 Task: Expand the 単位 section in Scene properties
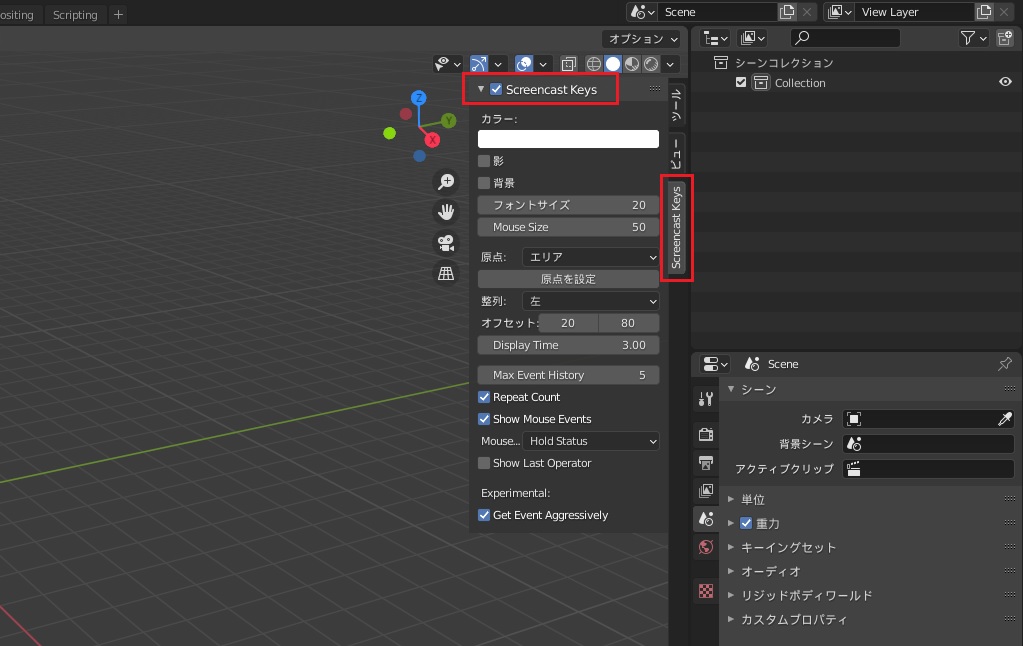pyautogui.click(x=752, y=498)
